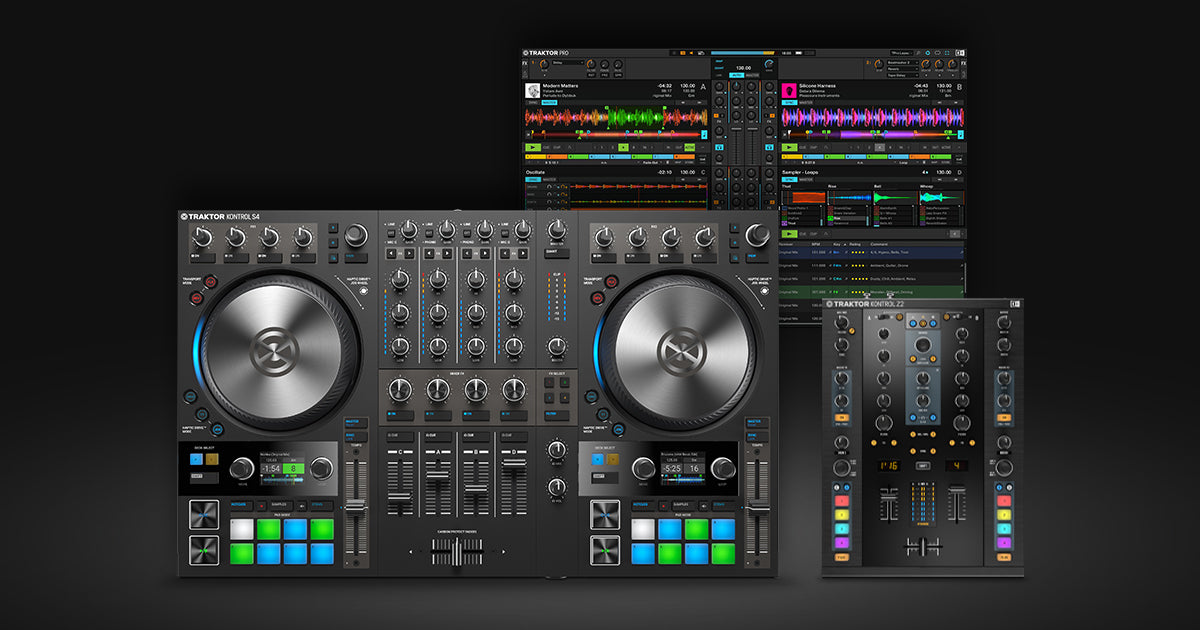Toggle SYNC on deck A
1200x630 pixels.
(532, 102)
